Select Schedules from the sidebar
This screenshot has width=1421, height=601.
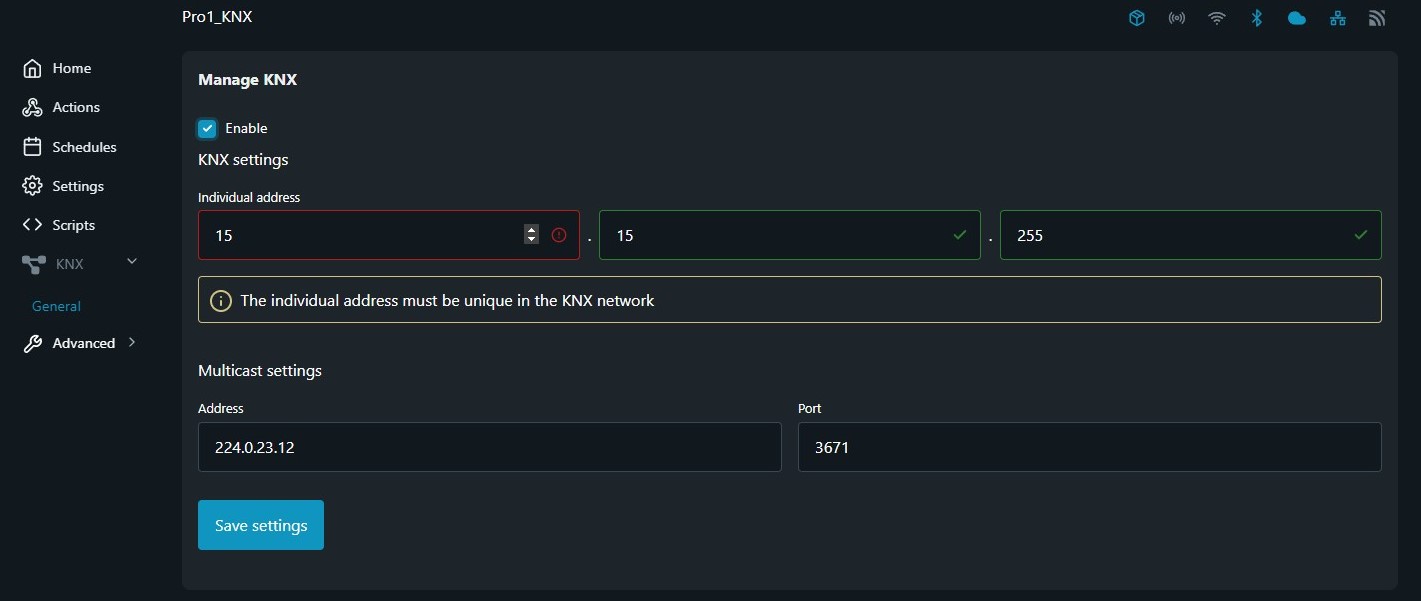(x=83, y=146)
